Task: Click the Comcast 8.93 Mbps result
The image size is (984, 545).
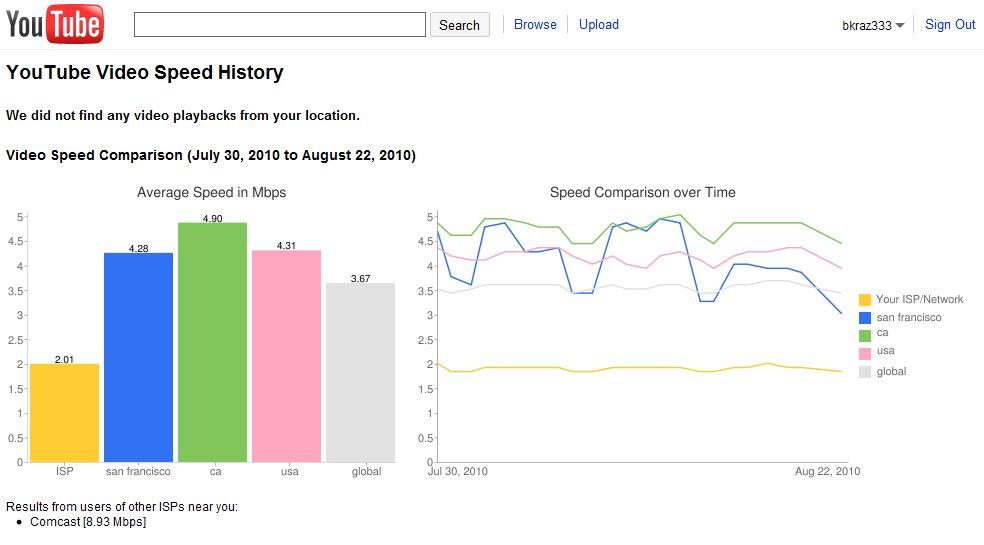Action: click(88, 522)
